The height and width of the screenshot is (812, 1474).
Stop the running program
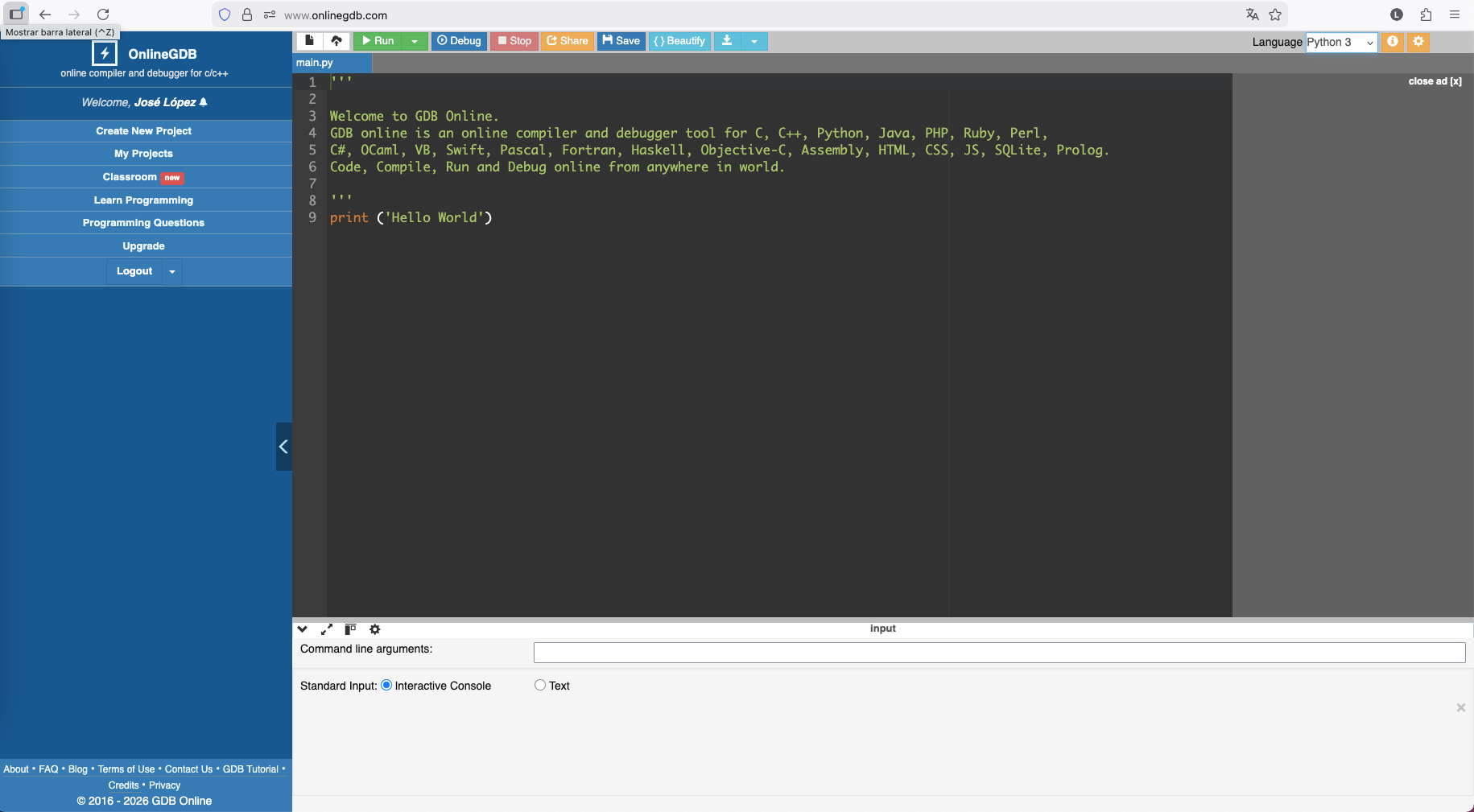pos(514,40)
